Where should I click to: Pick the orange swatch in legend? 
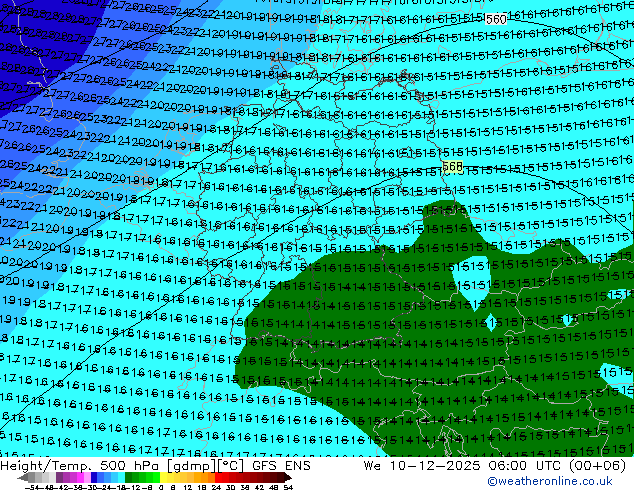click(205, 477)
